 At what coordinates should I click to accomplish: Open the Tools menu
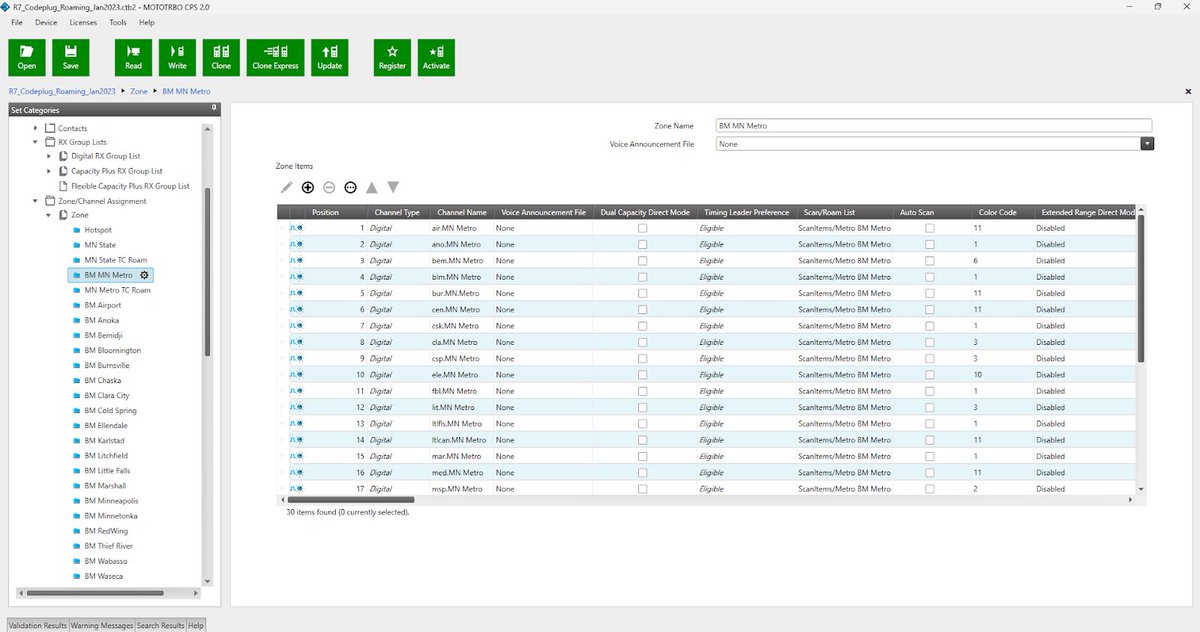[x=118, y=22]
